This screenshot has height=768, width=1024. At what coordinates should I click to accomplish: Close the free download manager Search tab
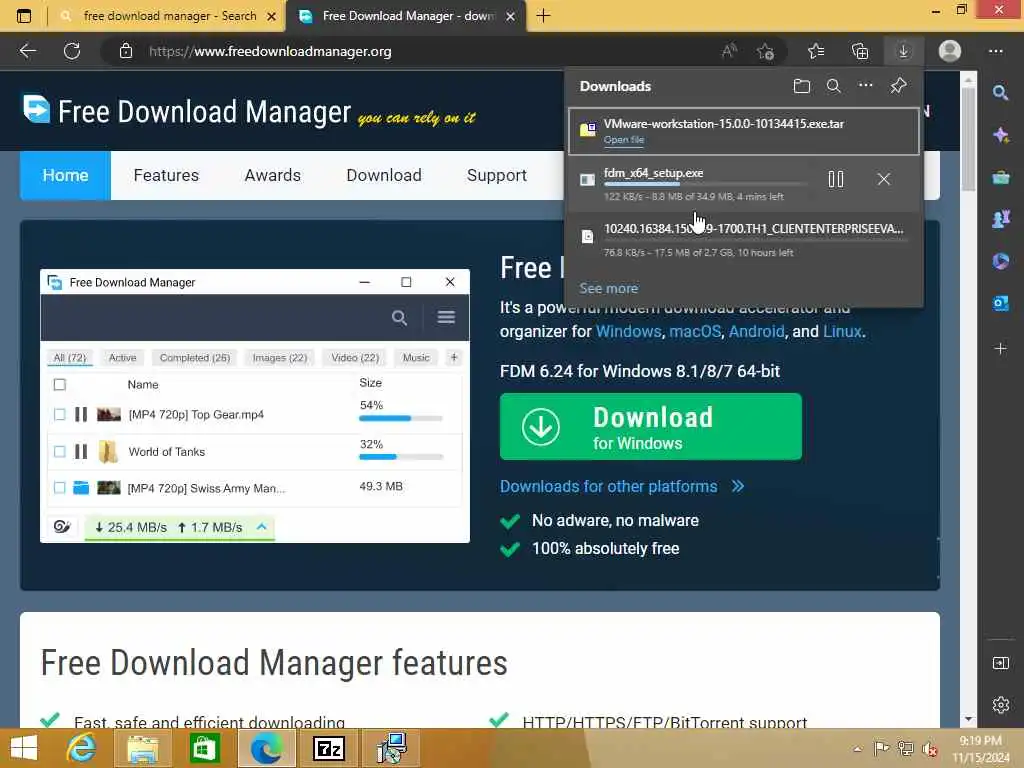pyautogui.click(x=272, y=16)
